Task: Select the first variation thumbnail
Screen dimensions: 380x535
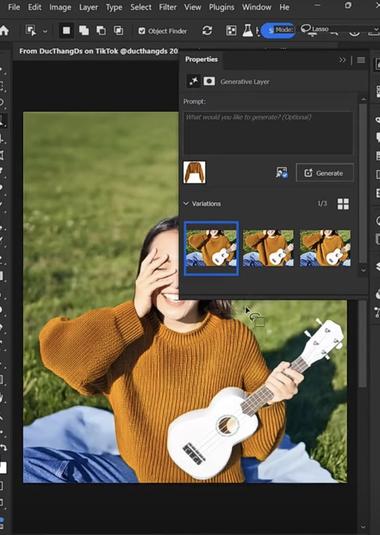Action: pyautogui.click(x=211, y=248)
